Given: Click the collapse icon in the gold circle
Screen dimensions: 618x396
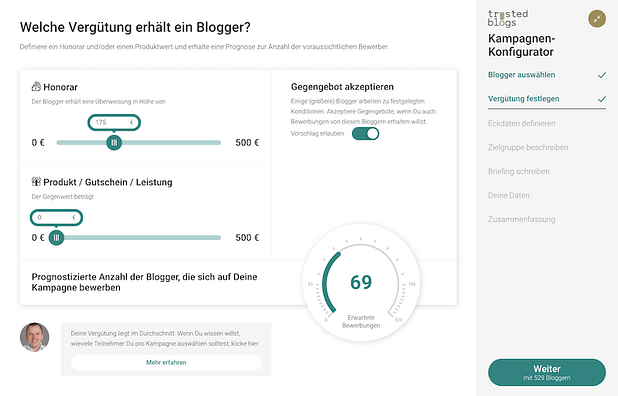Looking at the screenshot, I should 597,19.
